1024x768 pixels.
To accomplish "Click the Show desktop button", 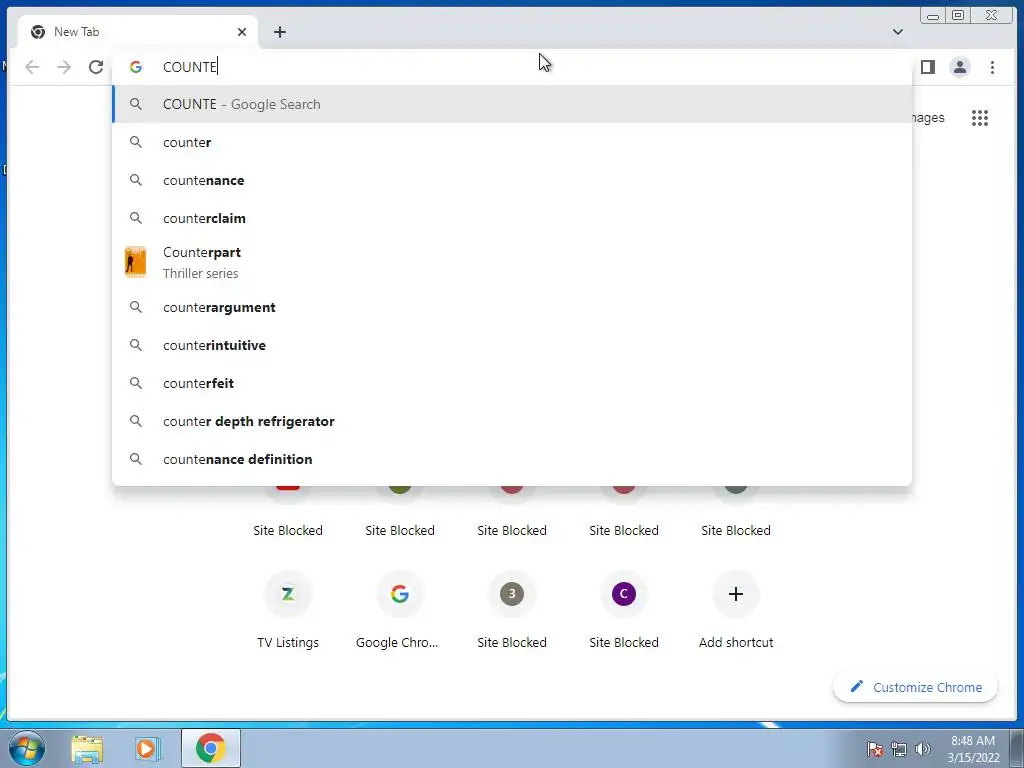I will click(x=1017, y=748).
